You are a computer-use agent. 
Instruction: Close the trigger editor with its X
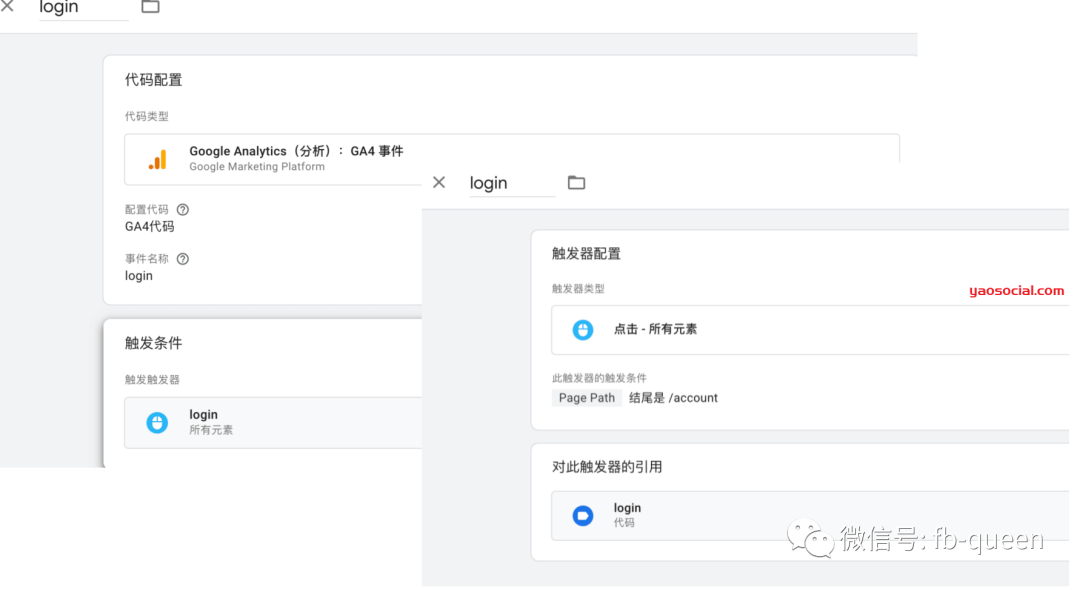[438, 182]
